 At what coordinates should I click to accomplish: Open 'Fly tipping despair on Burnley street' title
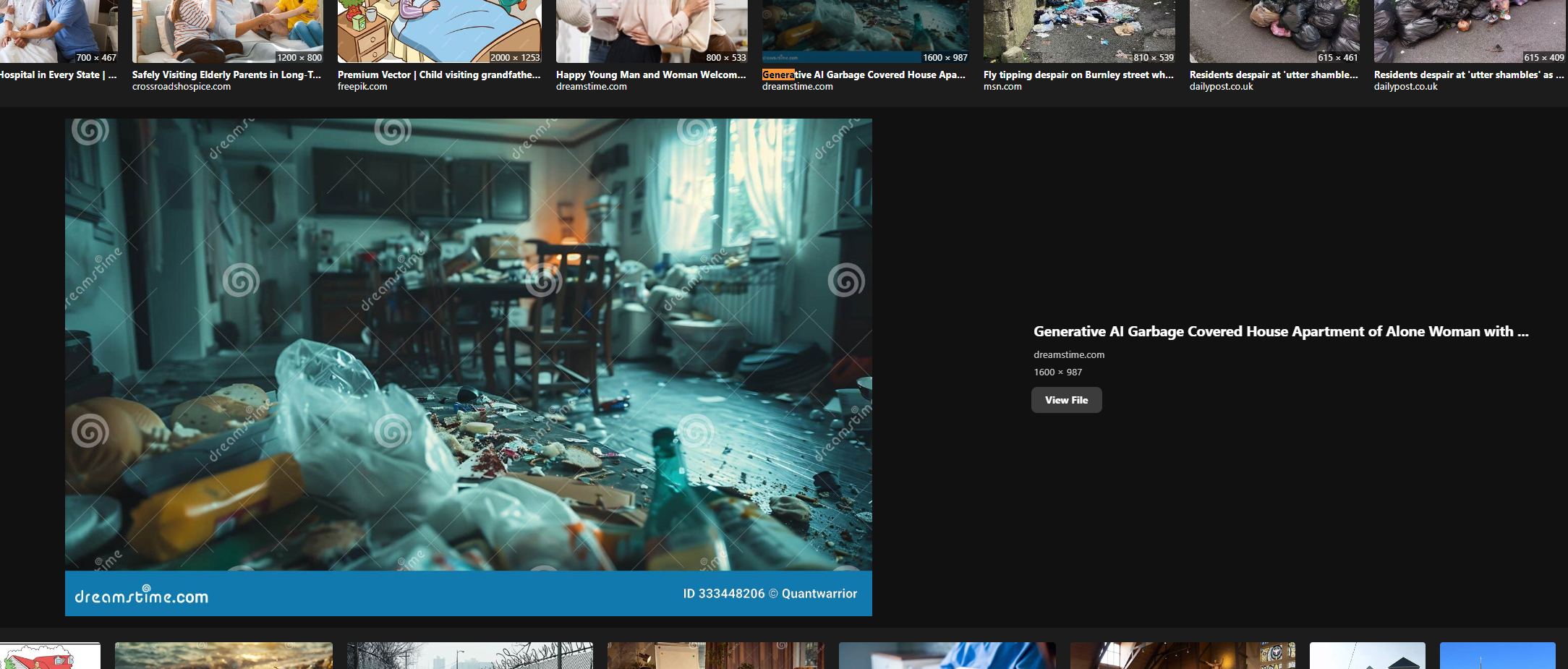(x=1078, y=74)
